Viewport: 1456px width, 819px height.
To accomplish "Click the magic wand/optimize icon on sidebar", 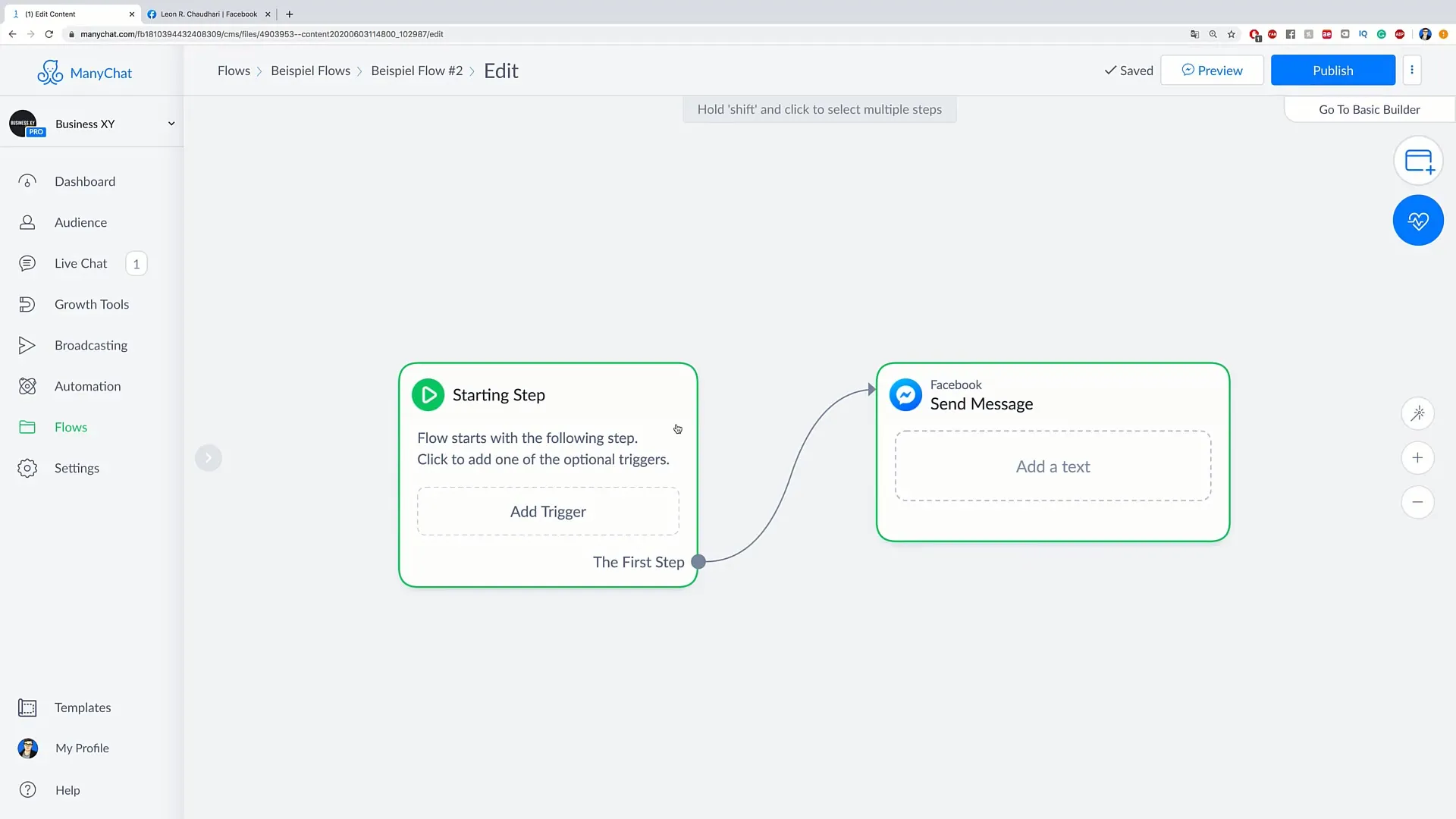I will (x=1418, y=413).
